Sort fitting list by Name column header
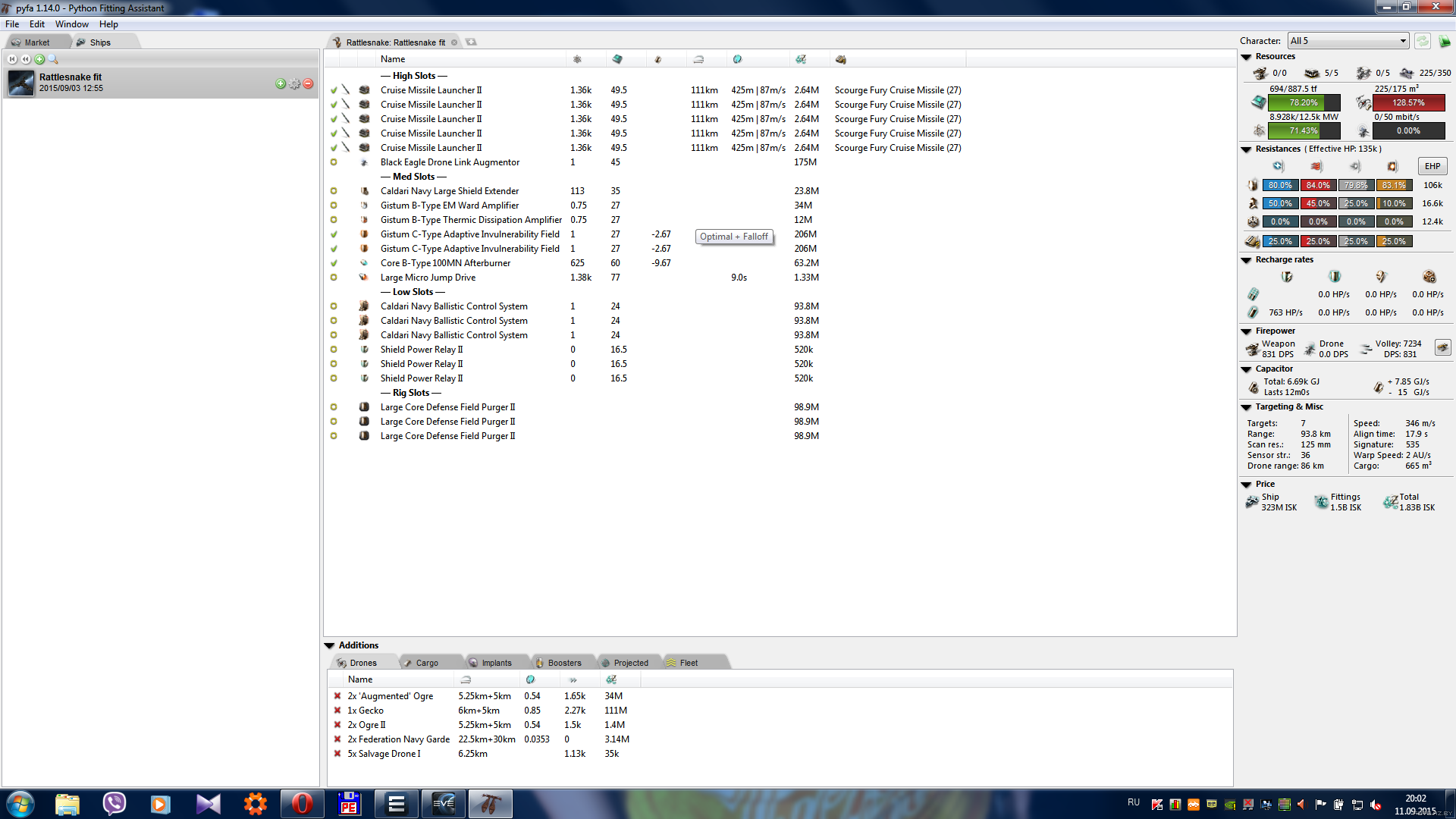 click(470, 59)
